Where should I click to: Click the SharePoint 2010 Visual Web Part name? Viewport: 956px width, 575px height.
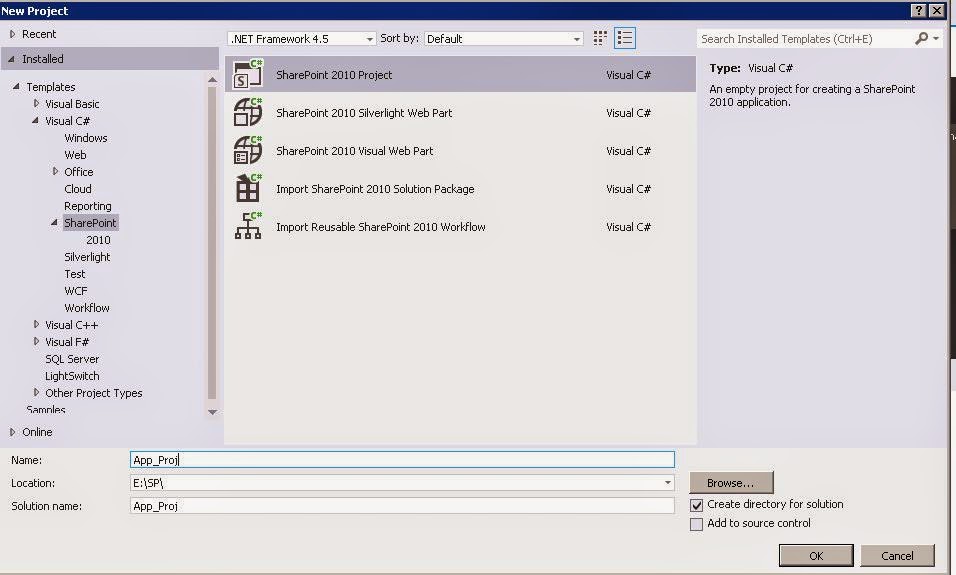tap(354, 151)
